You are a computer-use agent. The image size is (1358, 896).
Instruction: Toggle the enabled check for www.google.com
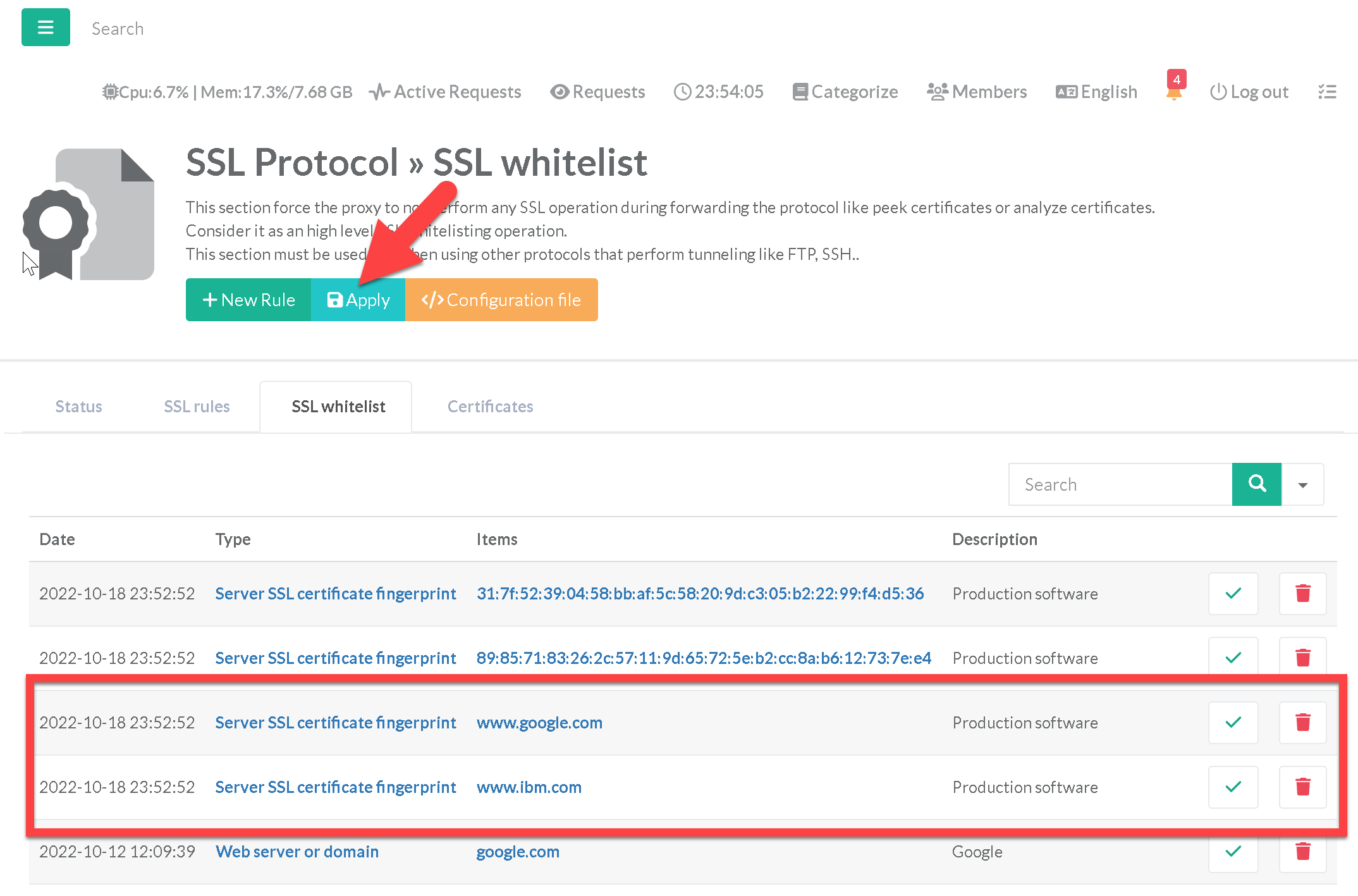click(x=1233, y=722)
